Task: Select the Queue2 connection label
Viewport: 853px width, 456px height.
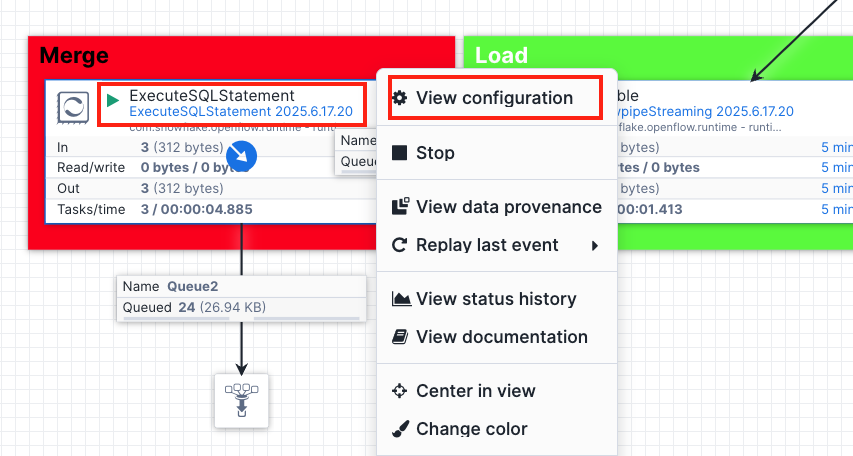Action: coord(192,287)
